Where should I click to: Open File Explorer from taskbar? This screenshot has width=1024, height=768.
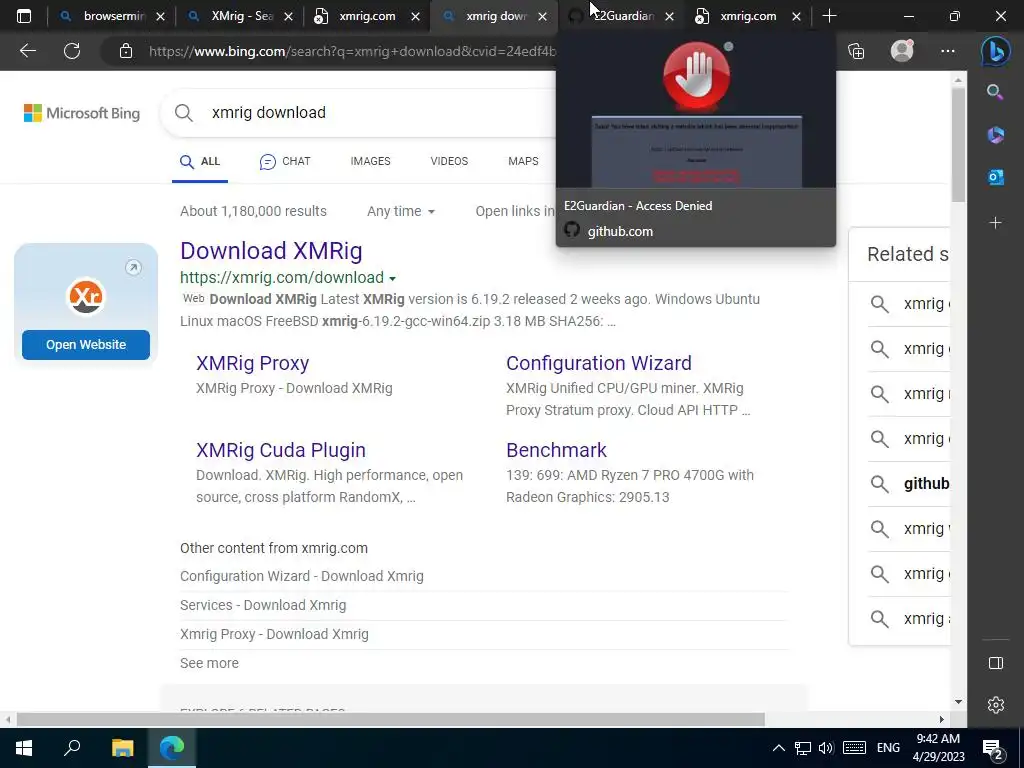122,748
